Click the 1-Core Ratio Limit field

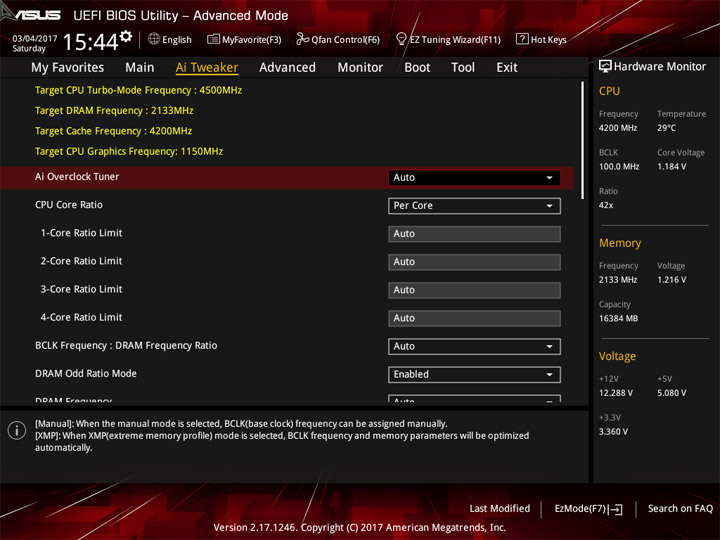pos(474,234)
